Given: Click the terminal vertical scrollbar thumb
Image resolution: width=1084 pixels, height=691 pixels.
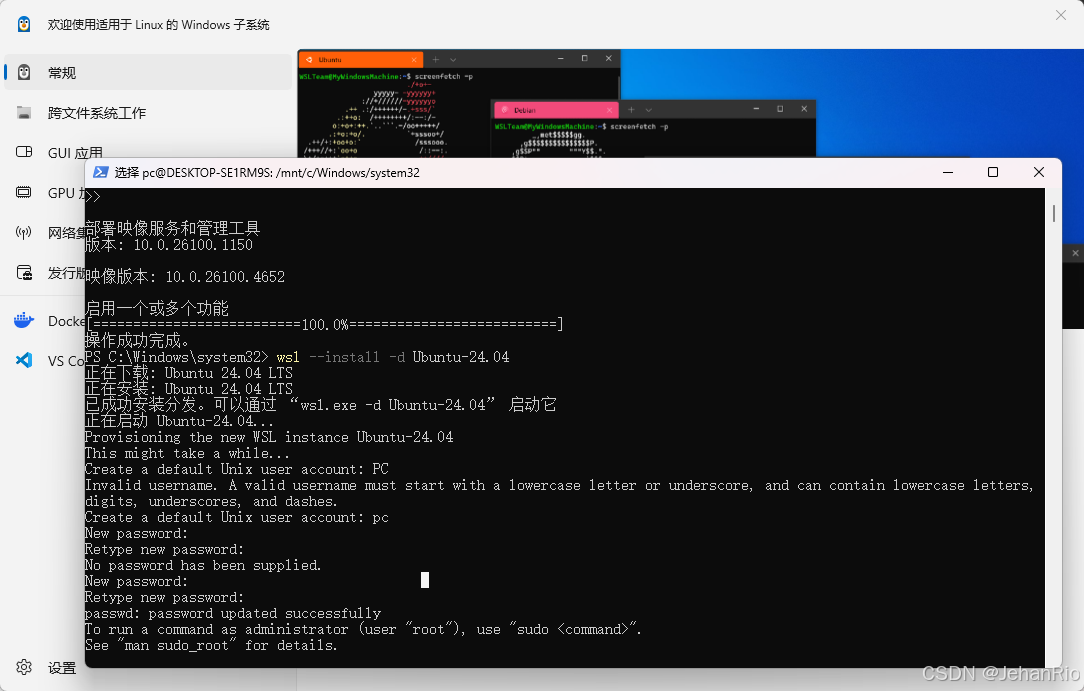Looking at the screenshot, I should (x=1054, y=214).
